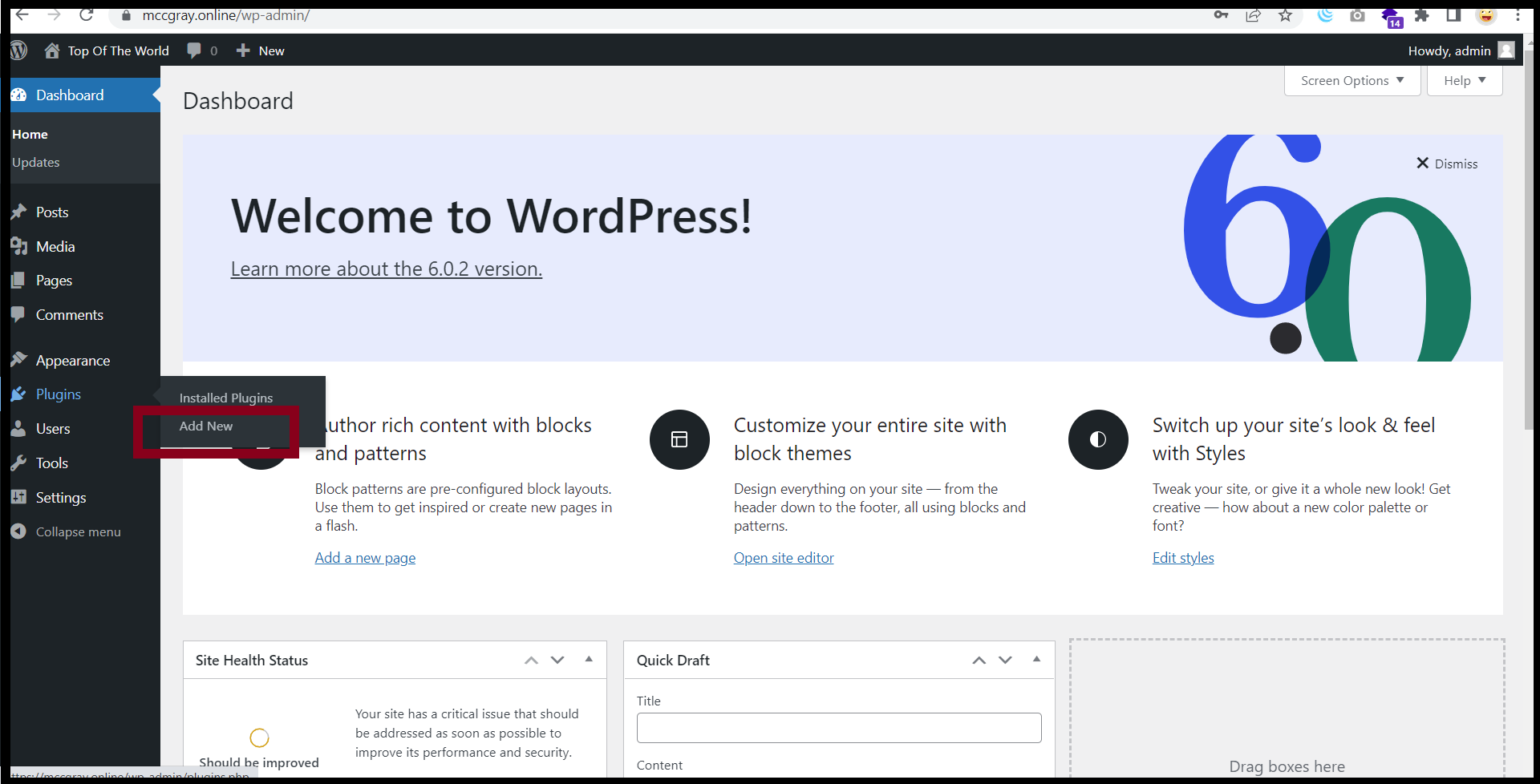The height and width of the screenshot is (784, 1540).
Task: Move Quick Draft box up
Action: coord(979,660)
